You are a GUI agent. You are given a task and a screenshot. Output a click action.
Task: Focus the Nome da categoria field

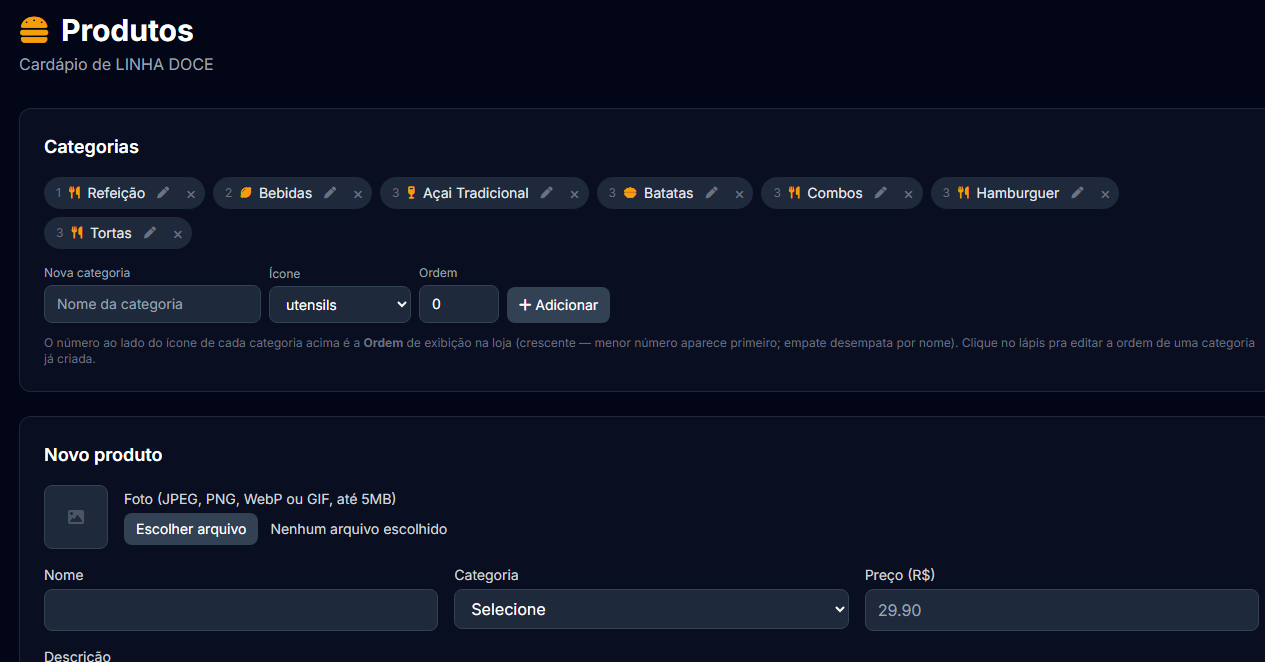(152, 304)
